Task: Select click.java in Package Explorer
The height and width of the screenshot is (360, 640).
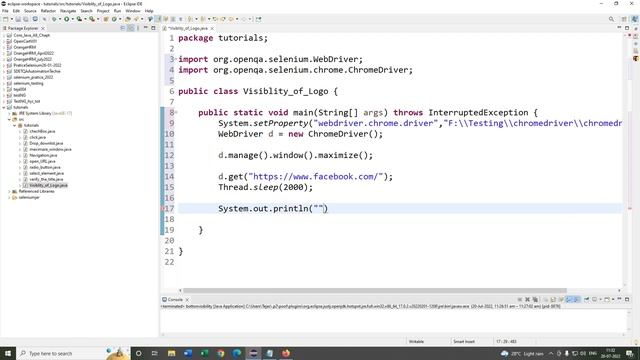Action: pos(38,138)
